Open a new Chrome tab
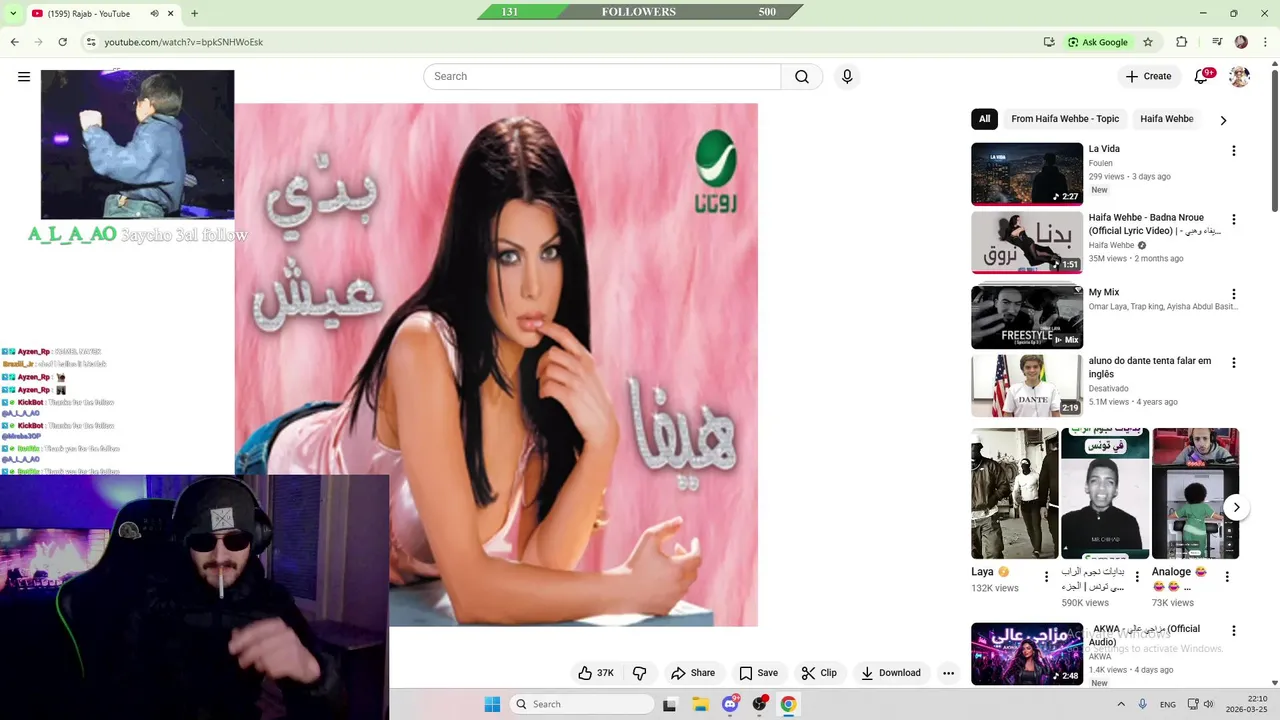Viewport: 1280px width, 720px height. [194, 13]
